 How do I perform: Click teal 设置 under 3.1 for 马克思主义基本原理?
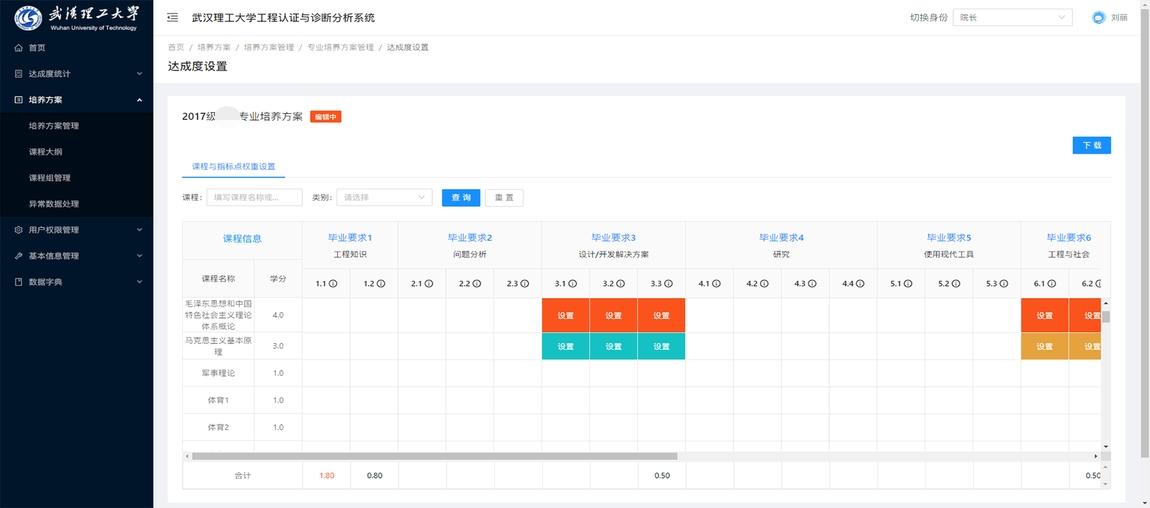(565, 346)
